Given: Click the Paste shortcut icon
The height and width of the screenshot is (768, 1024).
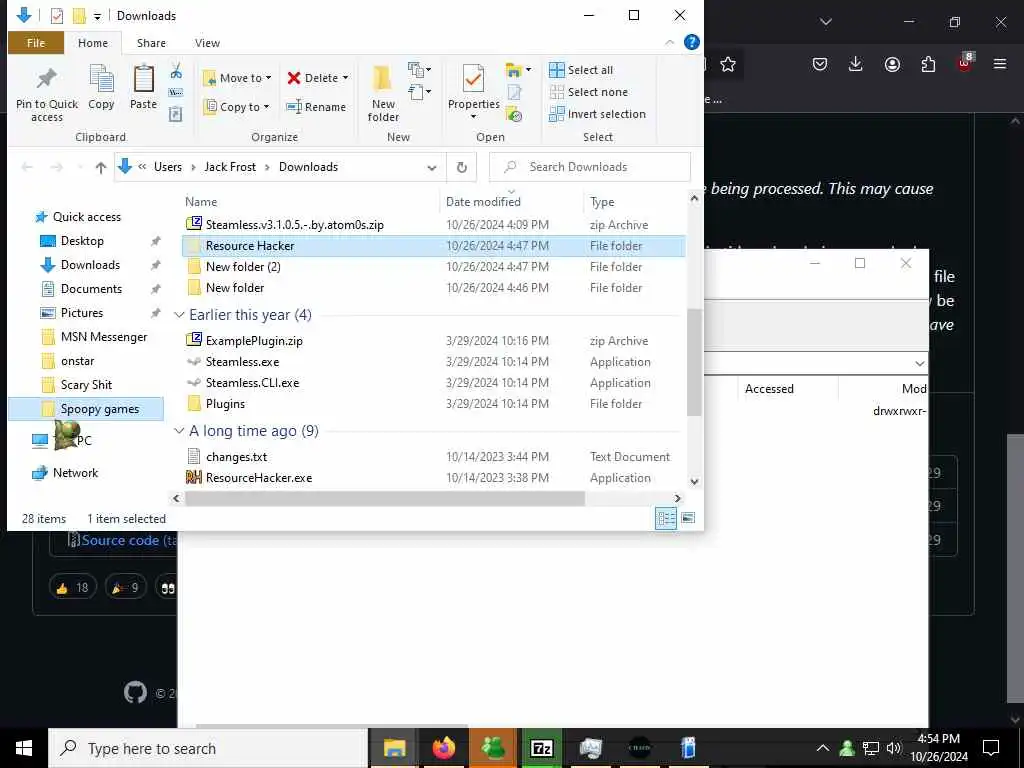Looking at the screenshot, I should click(x=176, y=114).
